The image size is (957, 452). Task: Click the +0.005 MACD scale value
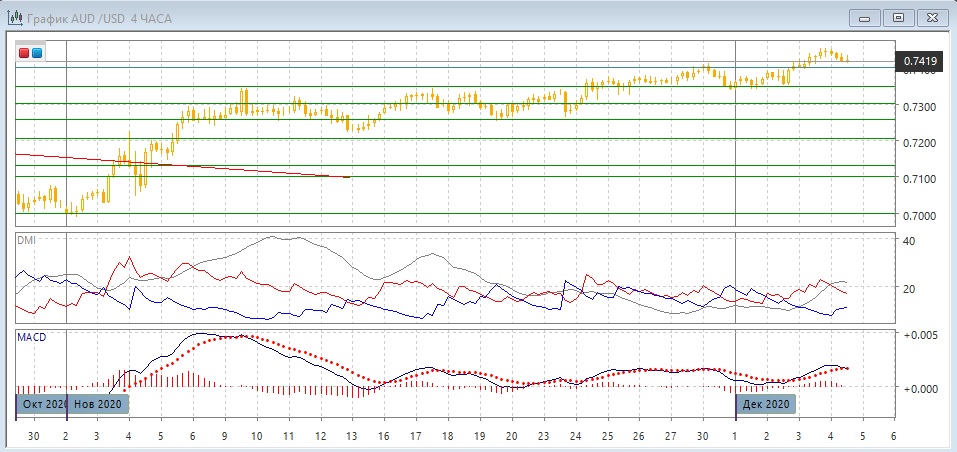point(921,335)
